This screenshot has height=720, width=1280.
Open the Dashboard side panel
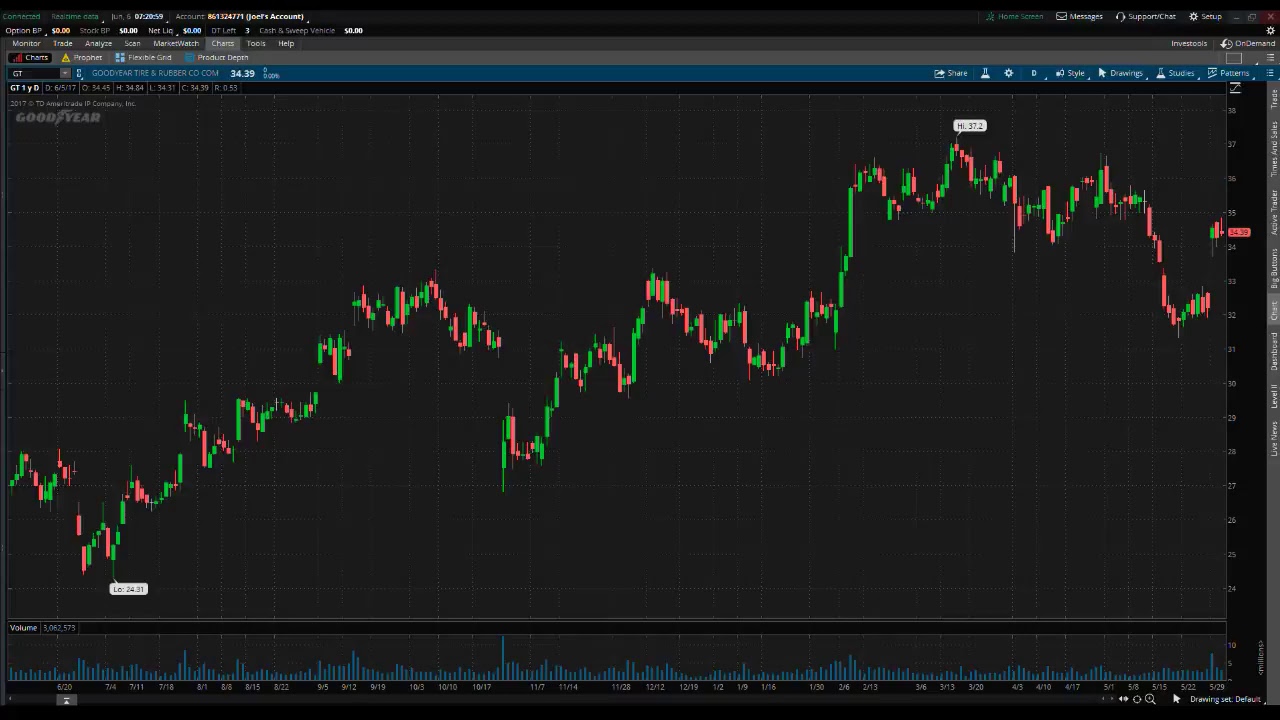[x=1274, y=352]
